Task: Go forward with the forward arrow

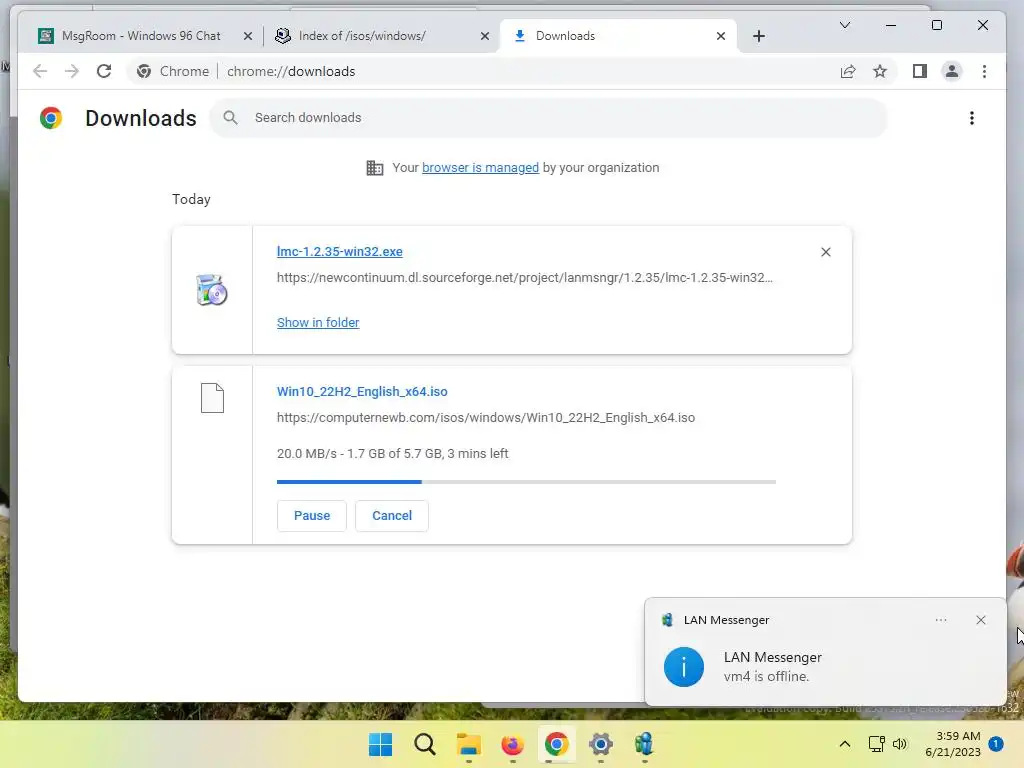Action: 72,71
